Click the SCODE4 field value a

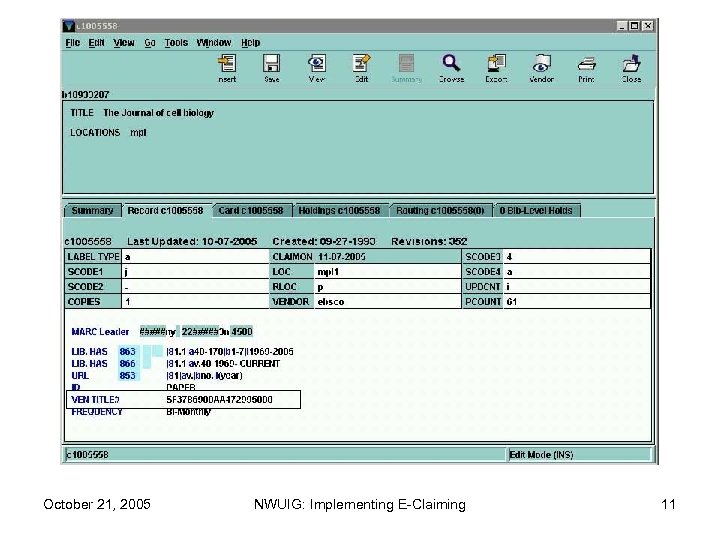(577, 272)
